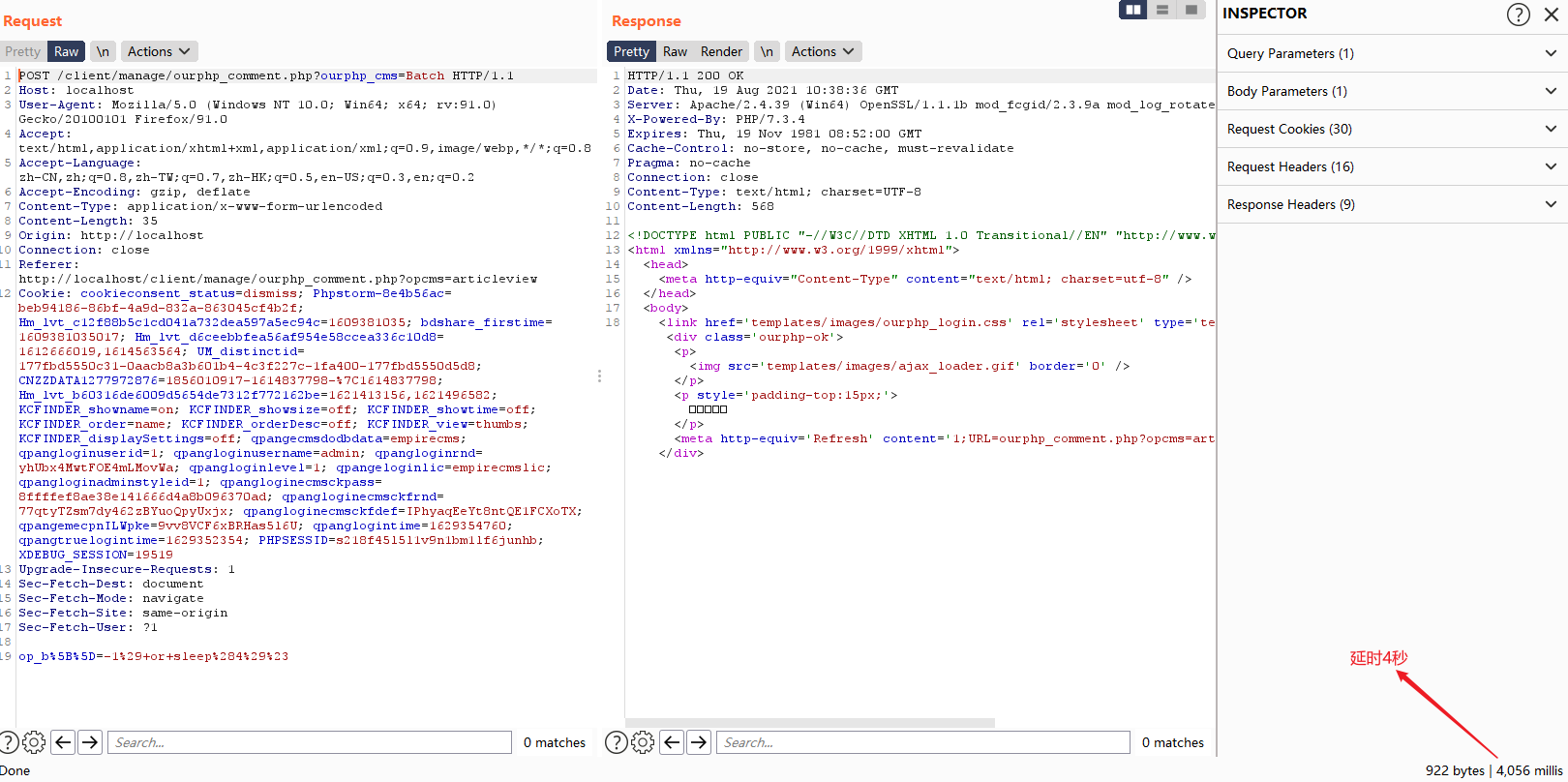Click the 922 bytes status text
This screenshot has width=1568, height=782.
[1455, 770]
